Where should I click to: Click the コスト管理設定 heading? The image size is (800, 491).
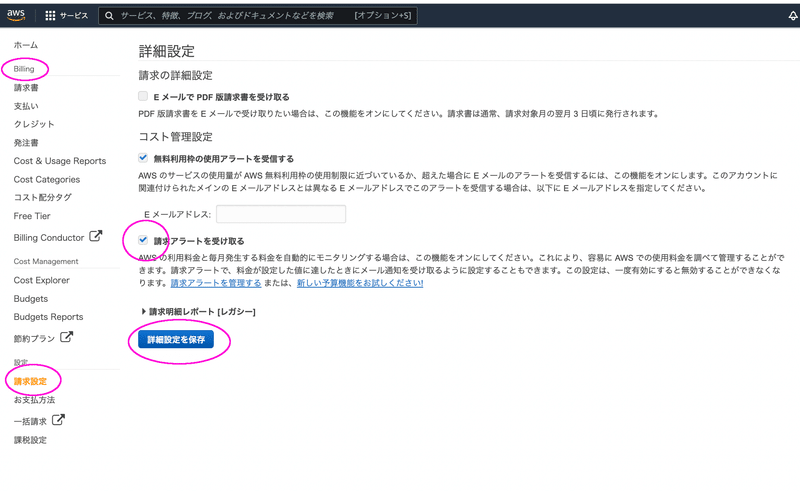click(176, 137)
